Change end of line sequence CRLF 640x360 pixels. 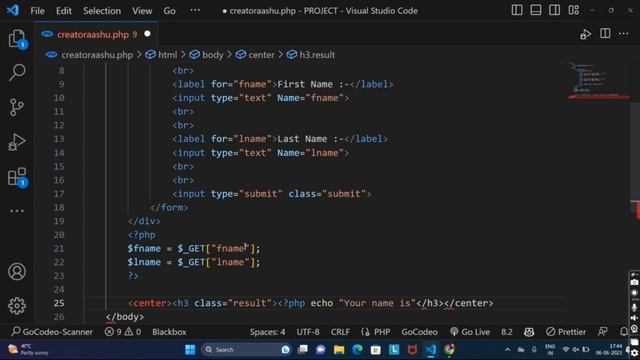(x=340, y=332)
